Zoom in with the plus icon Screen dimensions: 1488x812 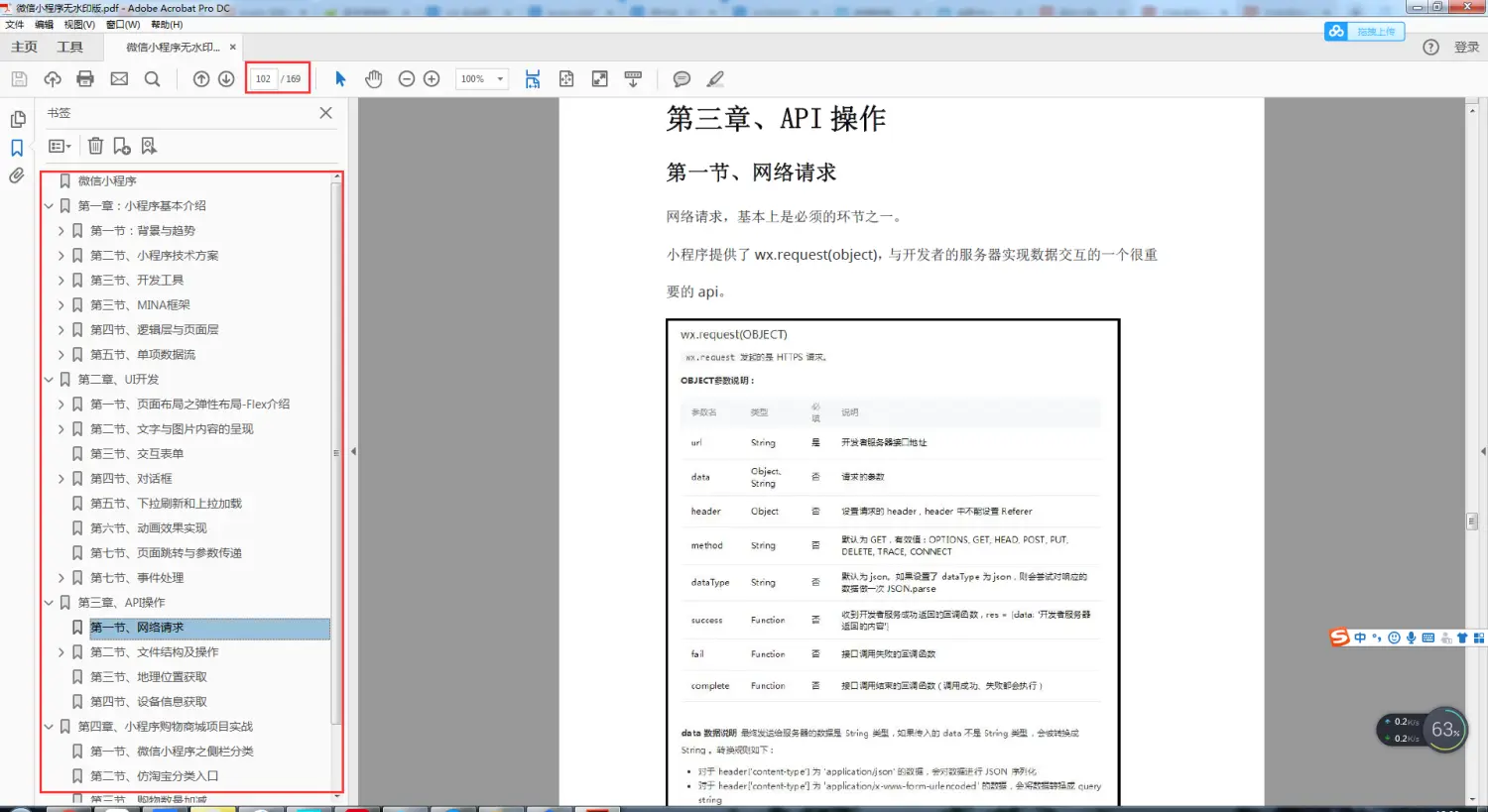432,79
